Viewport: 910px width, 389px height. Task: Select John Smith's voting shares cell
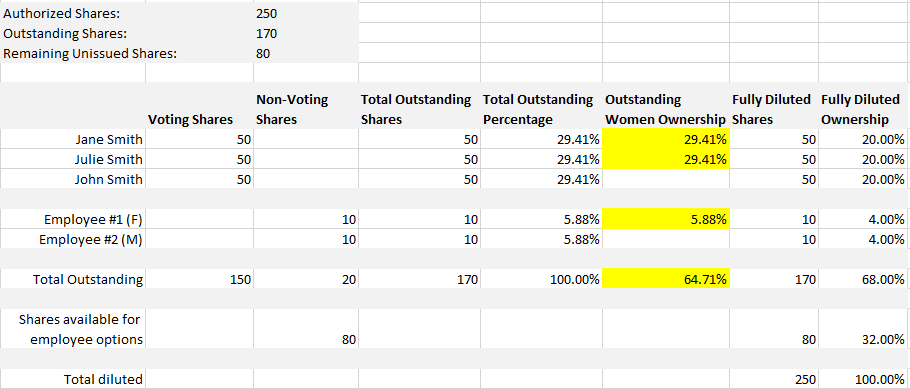click(x=199, y=179)
